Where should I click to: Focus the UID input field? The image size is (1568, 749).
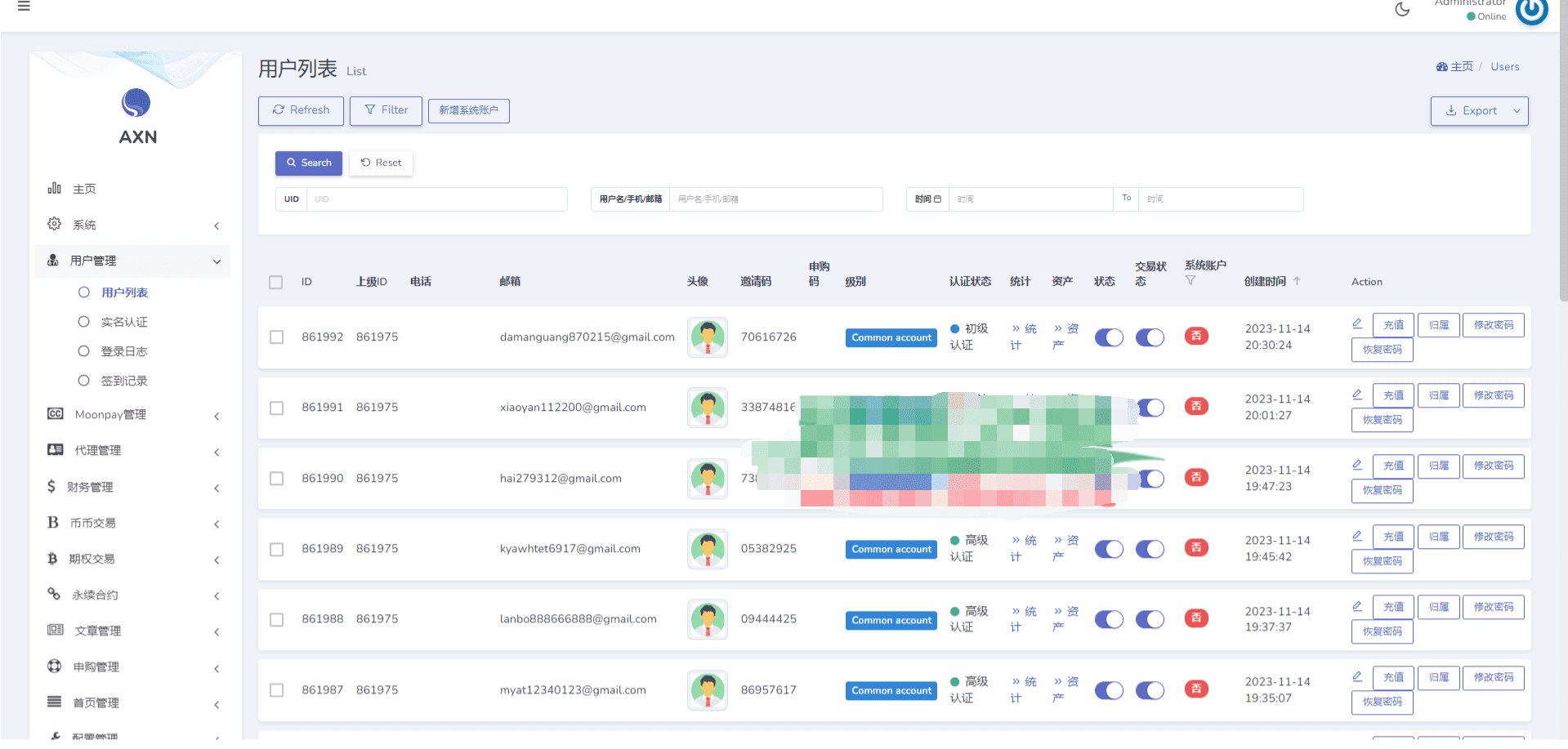point(436,199)
